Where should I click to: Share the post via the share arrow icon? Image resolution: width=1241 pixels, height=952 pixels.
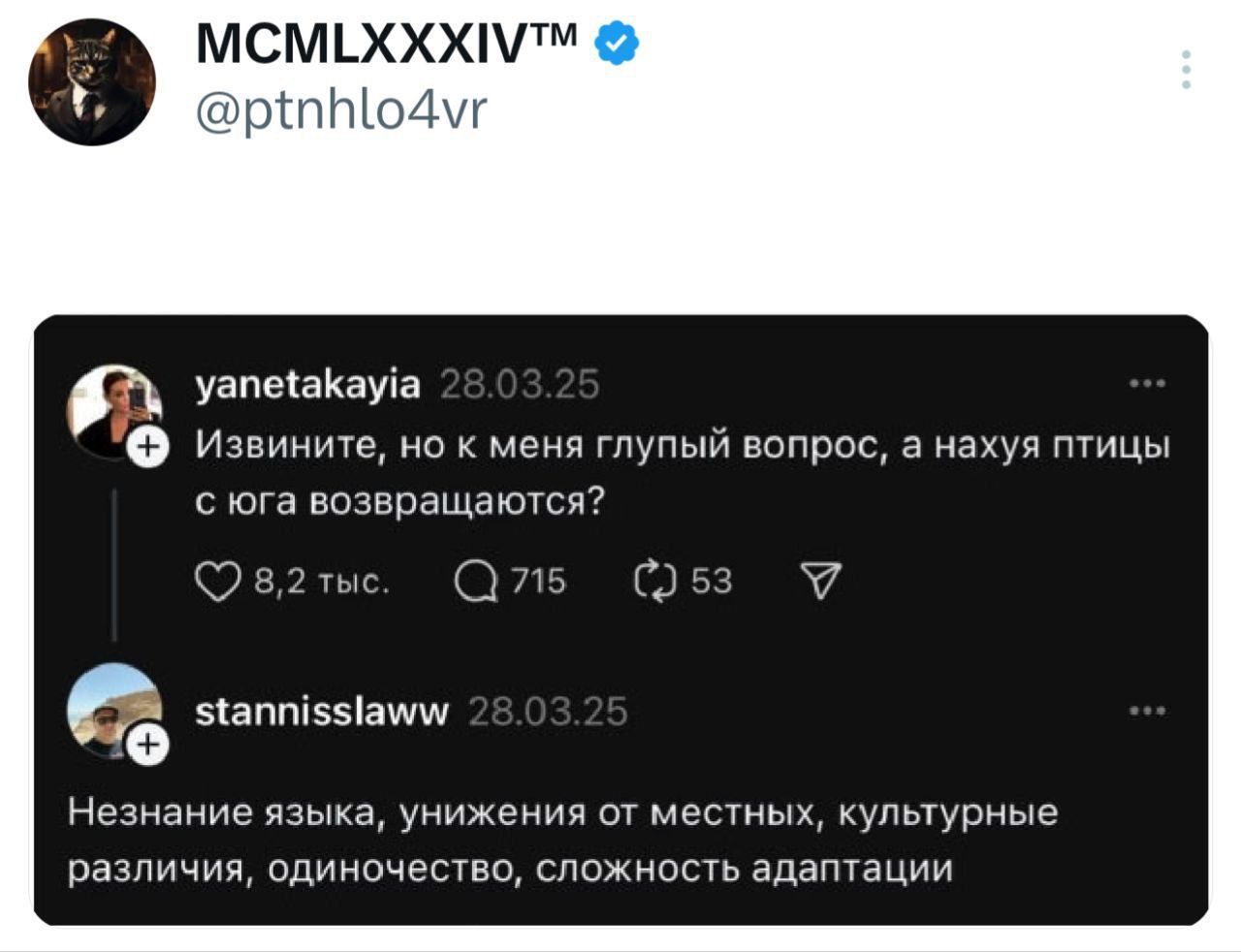click(823, 581)
